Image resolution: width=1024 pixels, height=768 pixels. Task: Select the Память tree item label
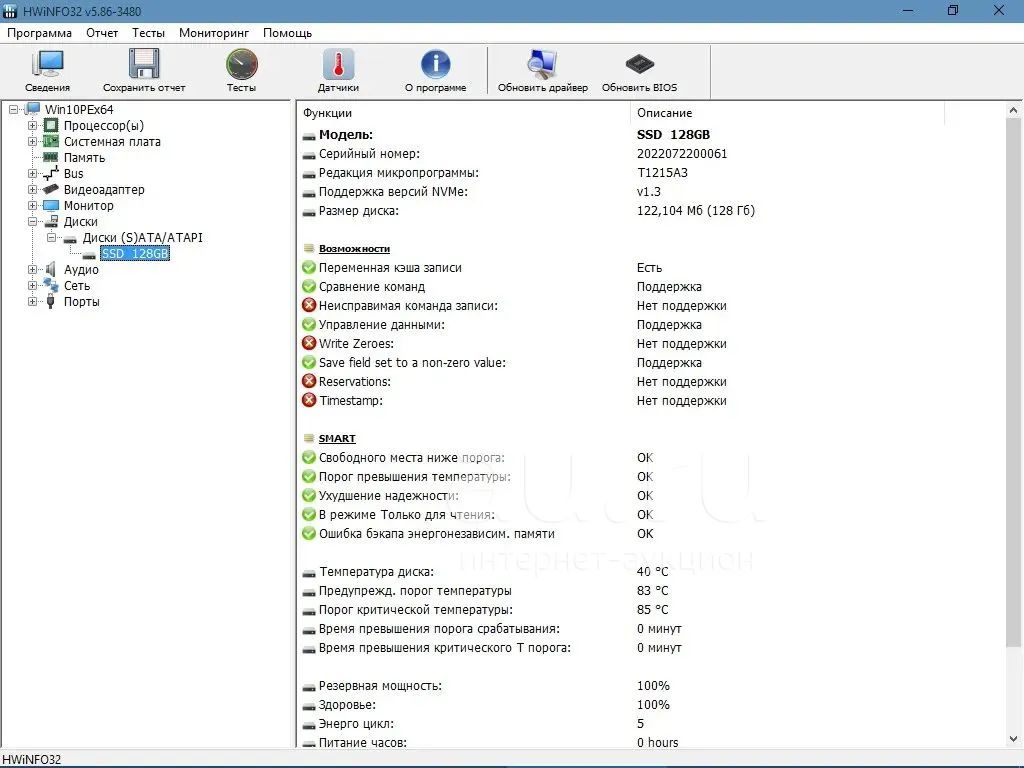[x=84, y=157]
